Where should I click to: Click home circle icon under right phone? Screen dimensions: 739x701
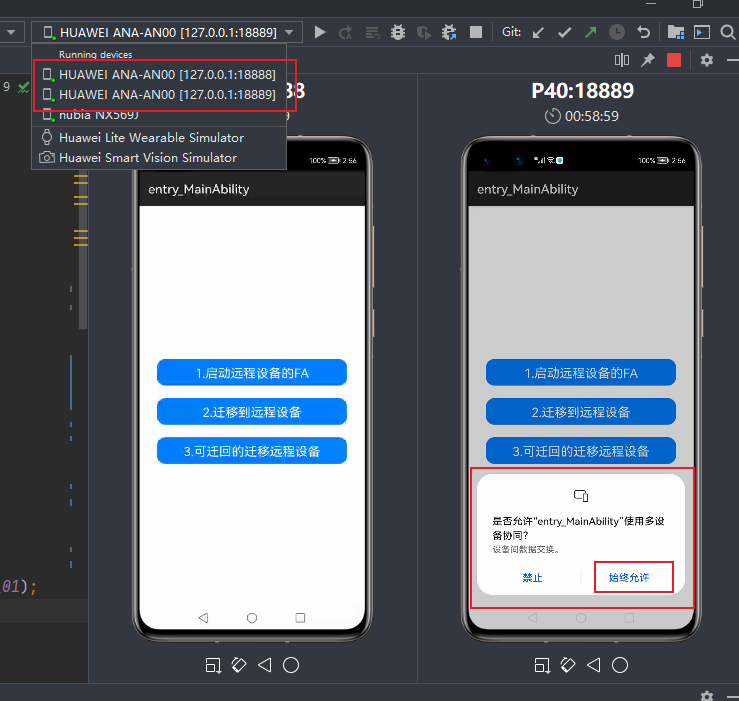[620, 665]
